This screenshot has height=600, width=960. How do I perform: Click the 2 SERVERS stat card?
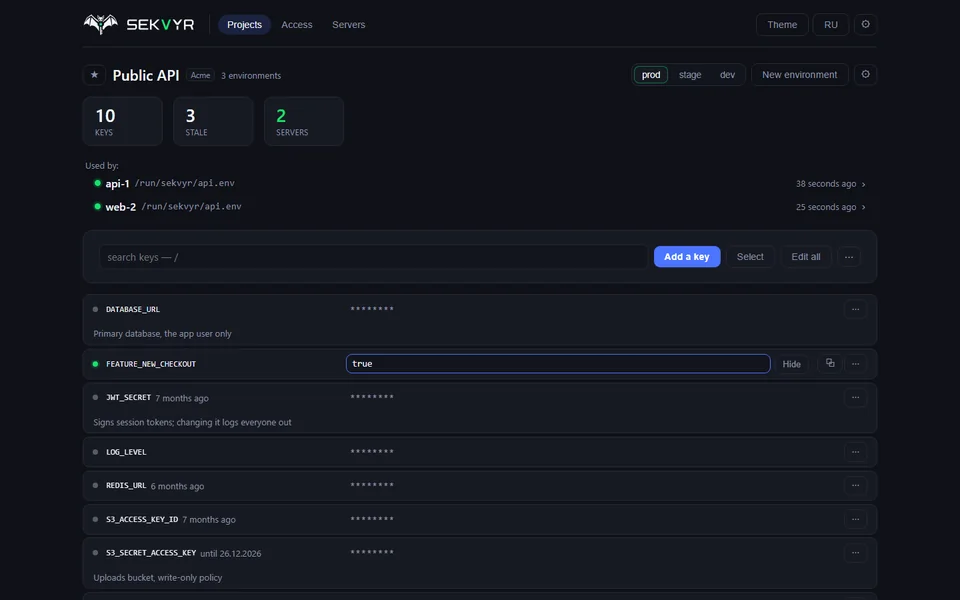304,121
